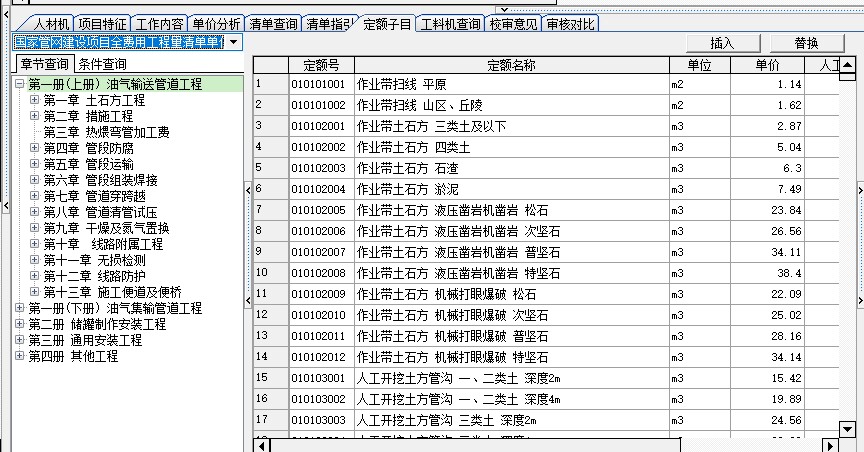This screenshot has width=864, height=452.
Task: Click the horizontal scrollbar right arrow
Action: click(829, 444)
